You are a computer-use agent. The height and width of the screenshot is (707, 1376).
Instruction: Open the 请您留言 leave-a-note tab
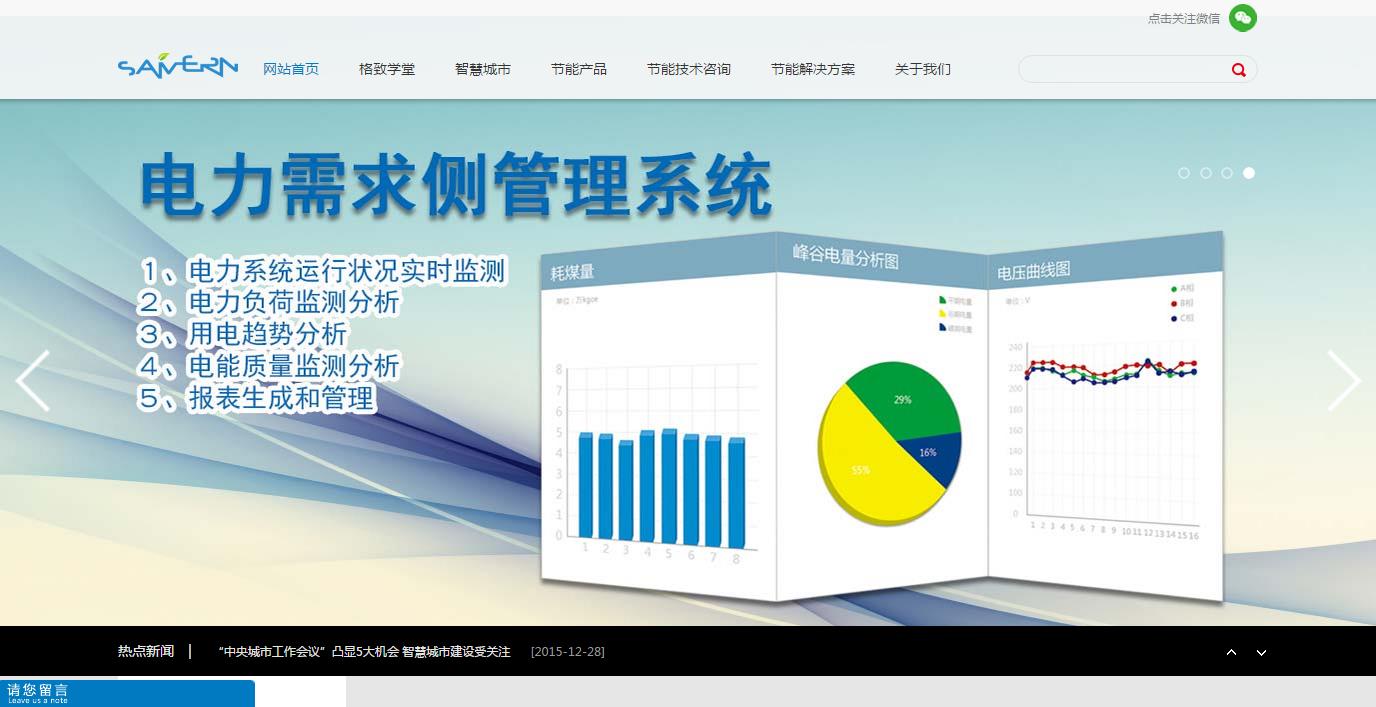127,693
